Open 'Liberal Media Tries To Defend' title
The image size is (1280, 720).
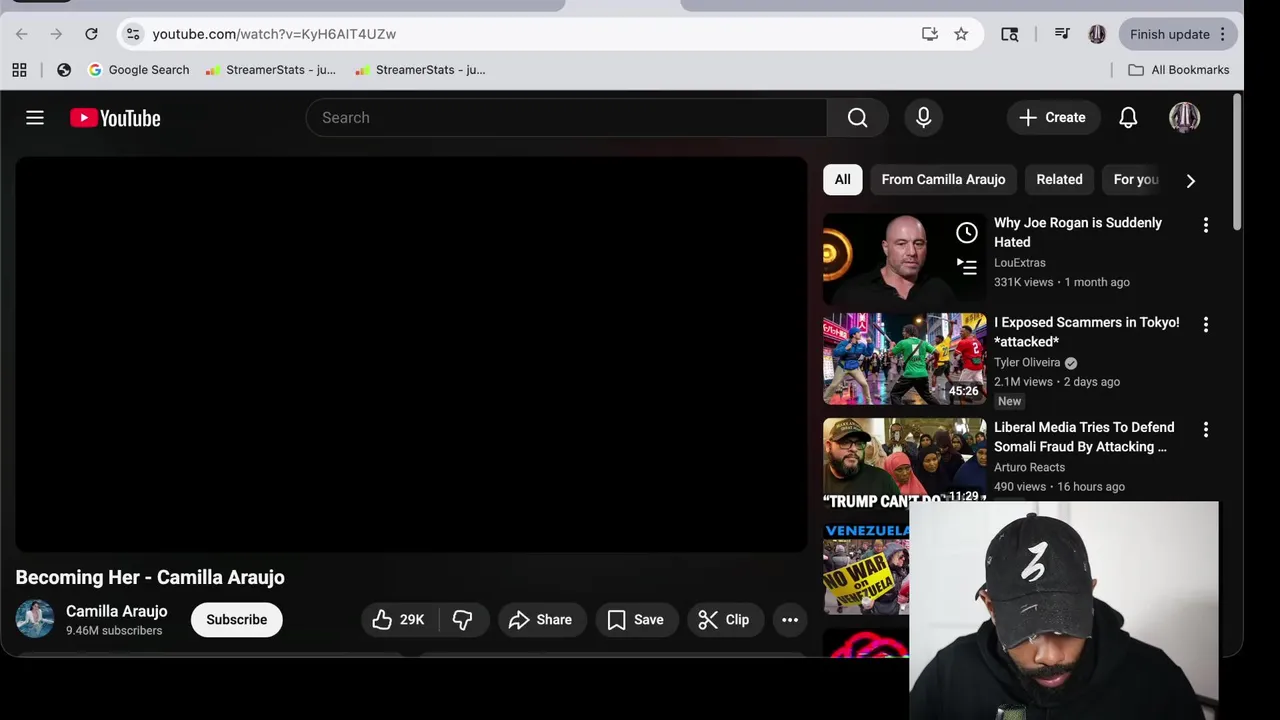click(x=1084, y=437)
